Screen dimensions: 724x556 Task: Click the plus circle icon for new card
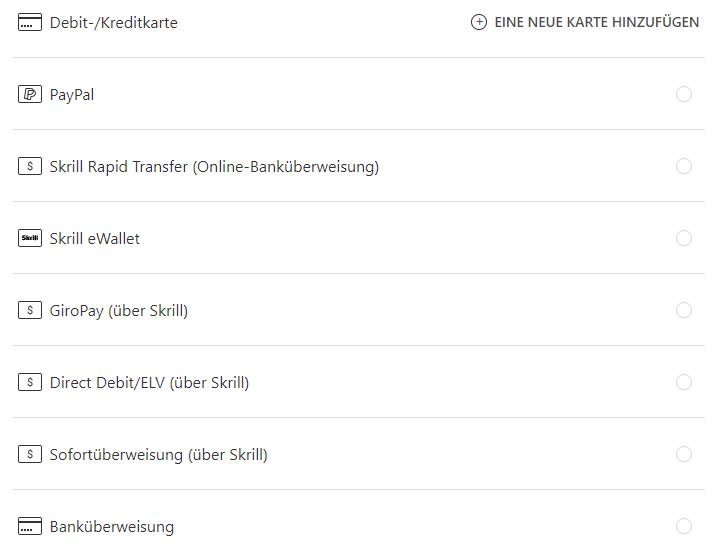479,22
